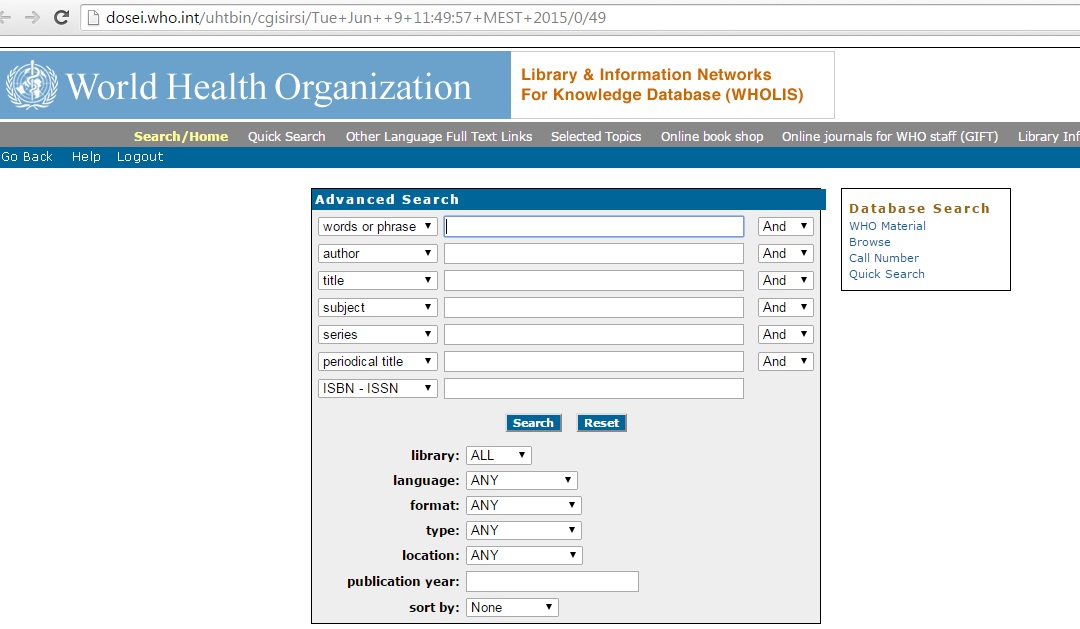Focus the series search text field
Image resolution: width=1080 pixels, height=629 pixels.
594,334
